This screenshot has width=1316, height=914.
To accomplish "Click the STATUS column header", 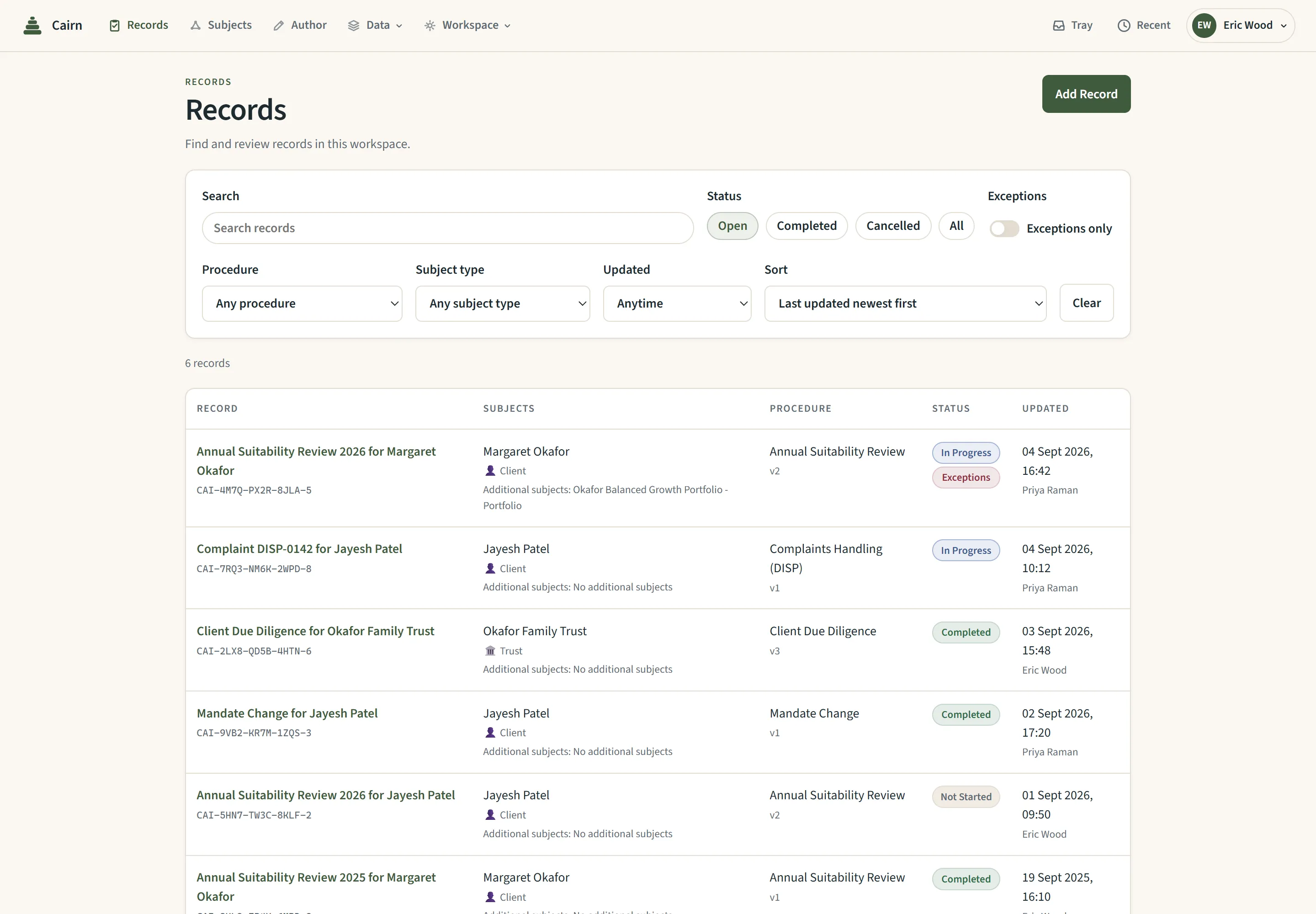I will (950, 408).
